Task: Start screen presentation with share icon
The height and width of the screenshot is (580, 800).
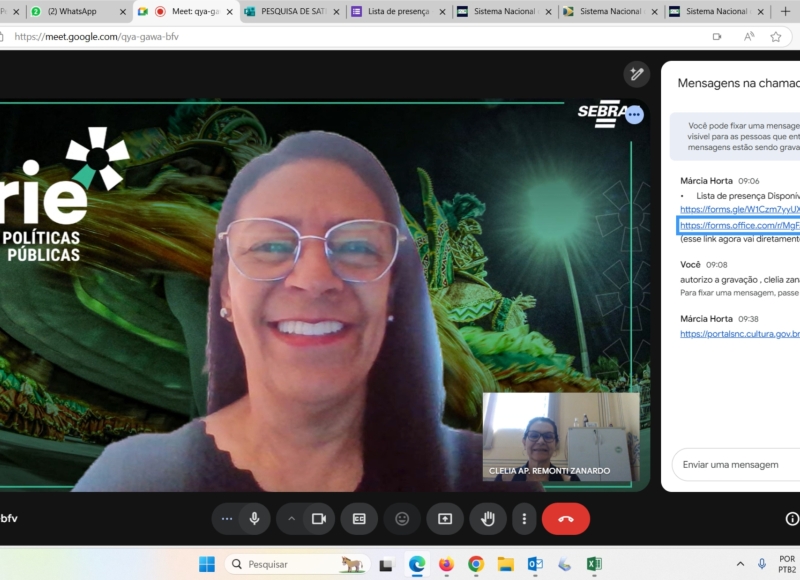Action: coord(445,519)
